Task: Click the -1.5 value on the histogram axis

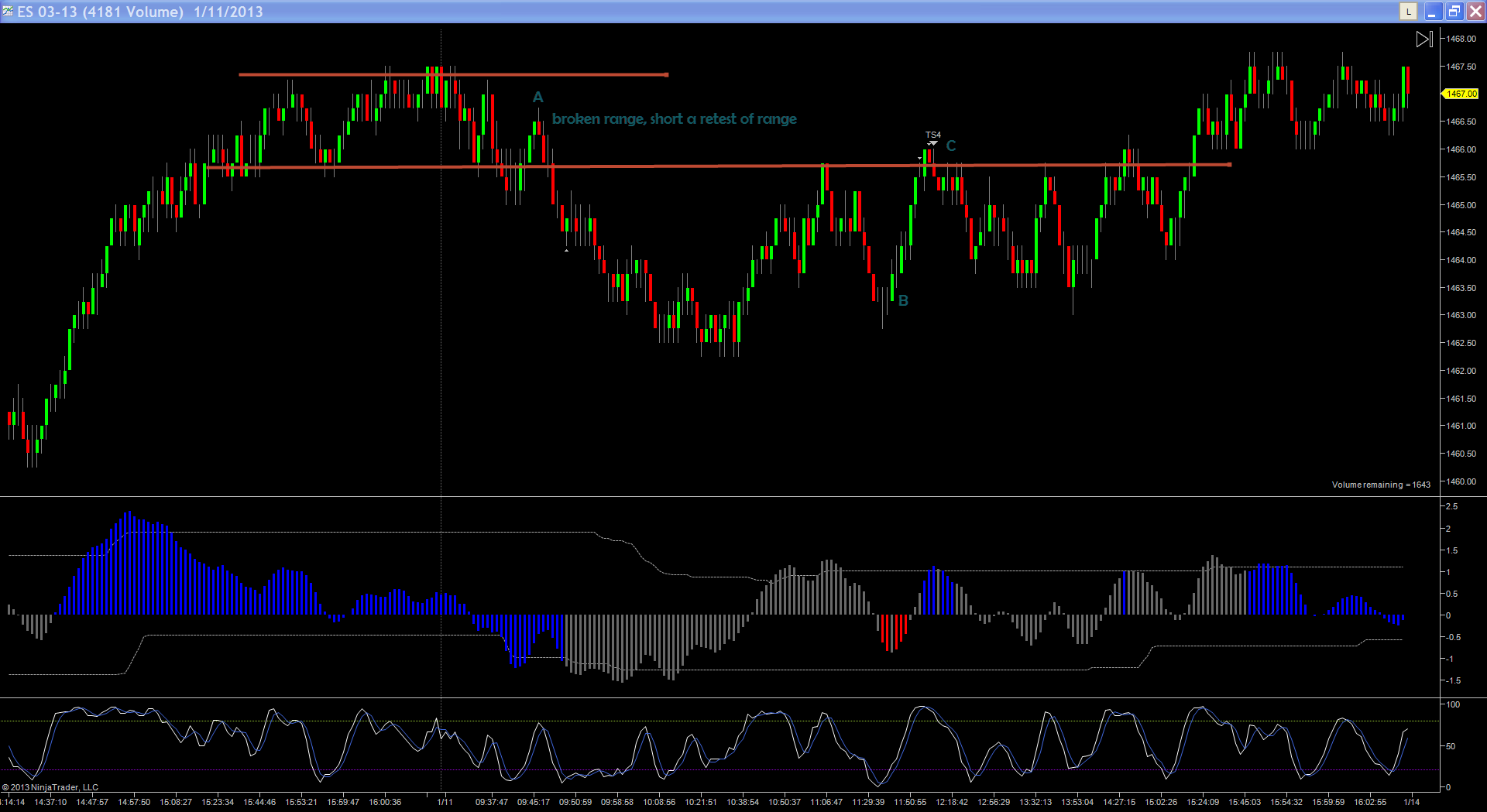Action: click(1453, 680)
